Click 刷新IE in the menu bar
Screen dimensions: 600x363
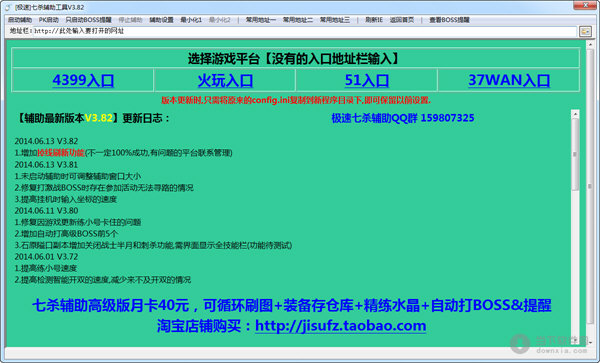[374, 20]
